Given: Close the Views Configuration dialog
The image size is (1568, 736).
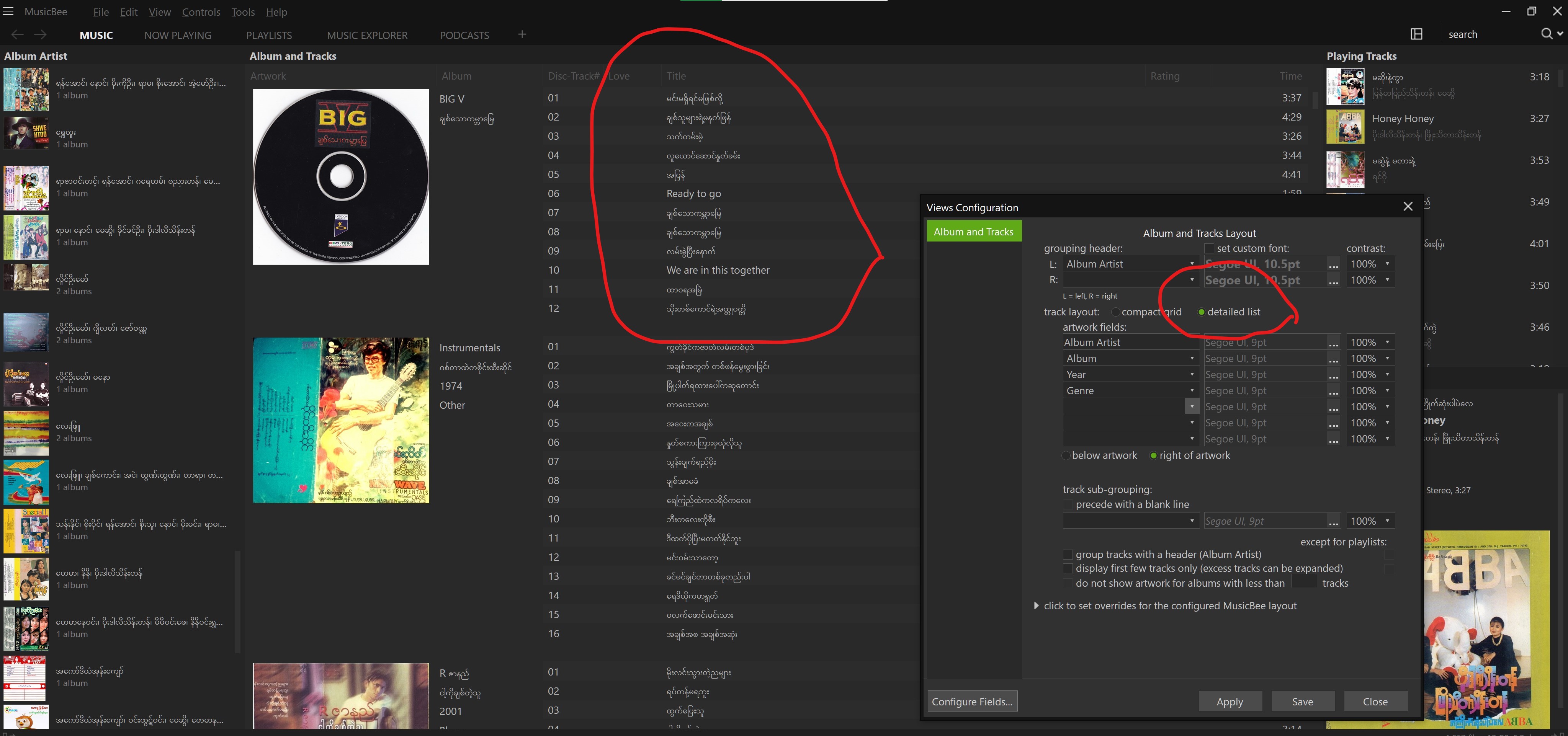Looking at the screenshot, I should (x=1407, y=207).
